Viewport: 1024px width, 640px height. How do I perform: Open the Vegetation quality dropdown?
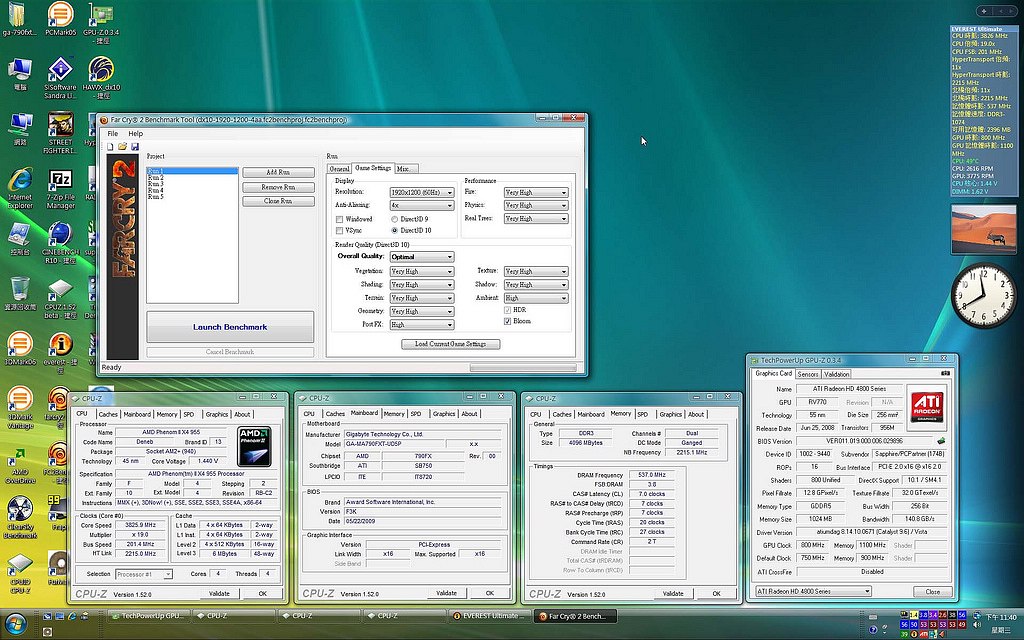(x=422, y=272)
